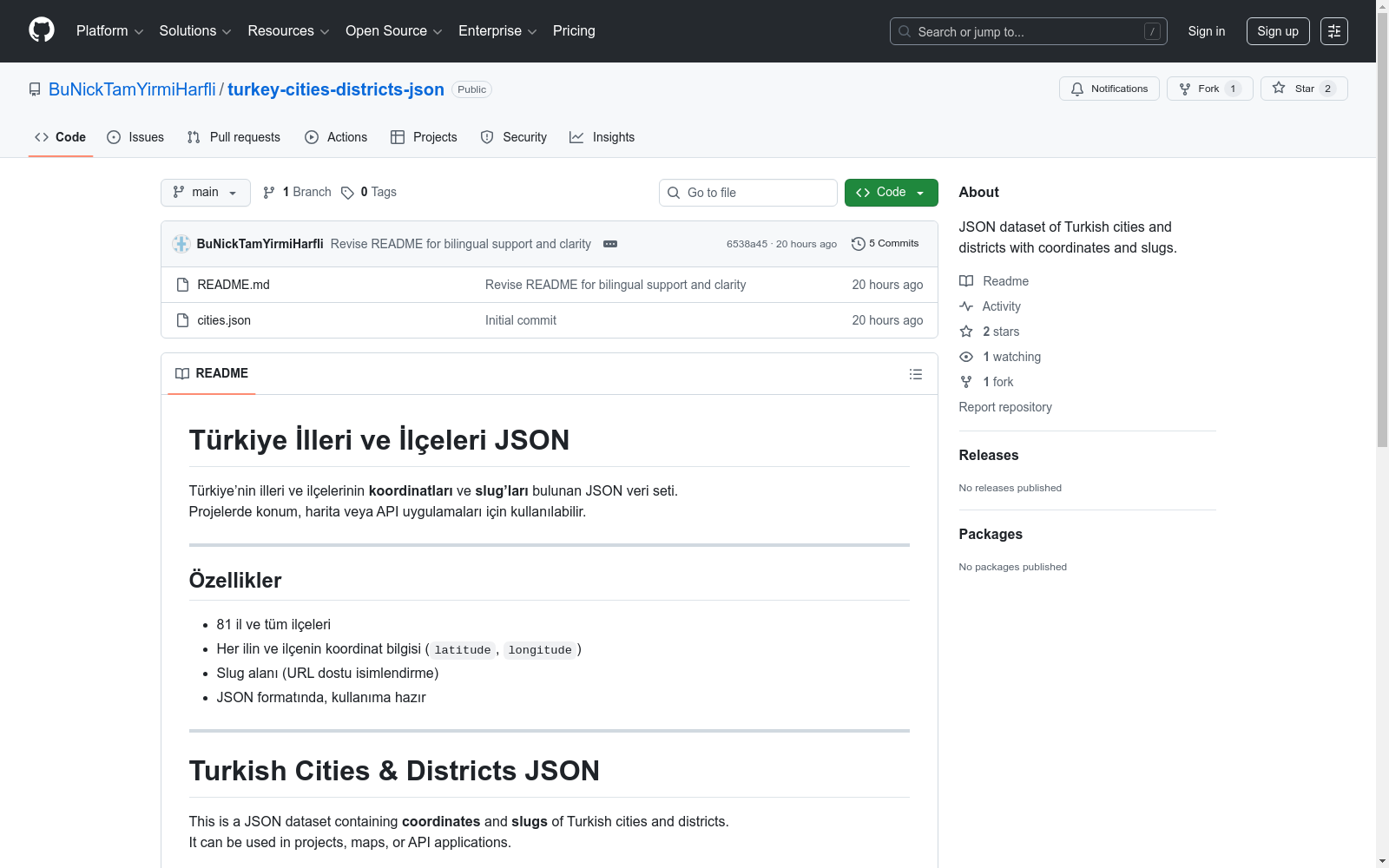This screenshot has width=1389, height=868.
Task: Click the fork icon beside 1 fork
Action: tap(966, 382)
